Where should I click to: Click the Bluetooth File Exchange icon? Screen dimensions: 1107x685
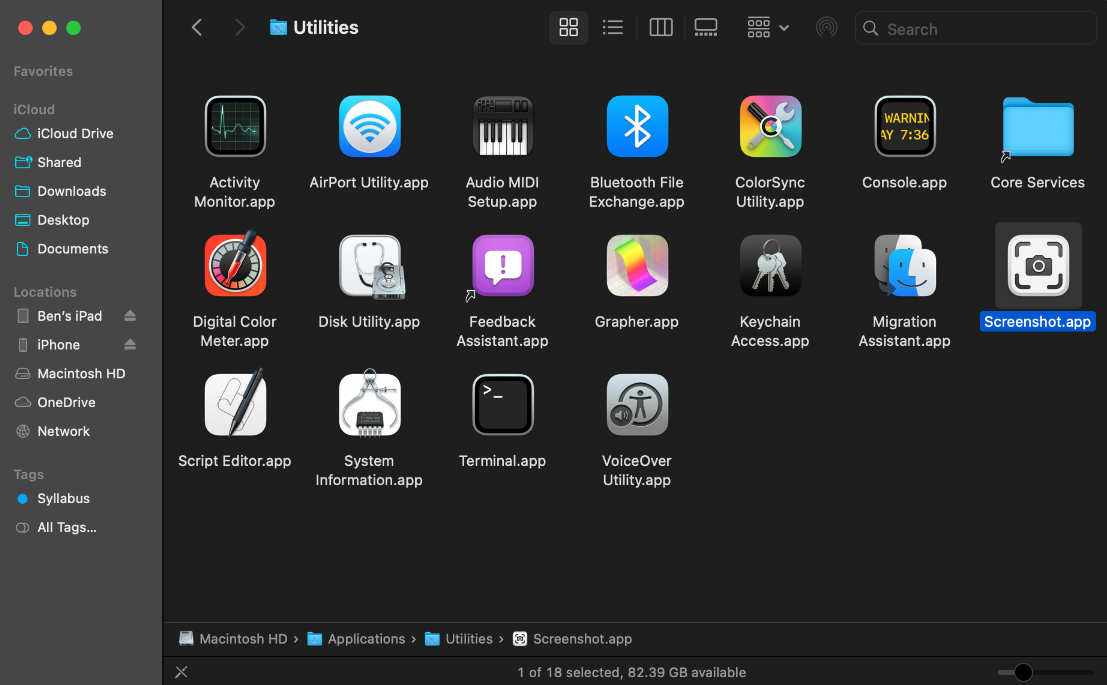[636, 127]
